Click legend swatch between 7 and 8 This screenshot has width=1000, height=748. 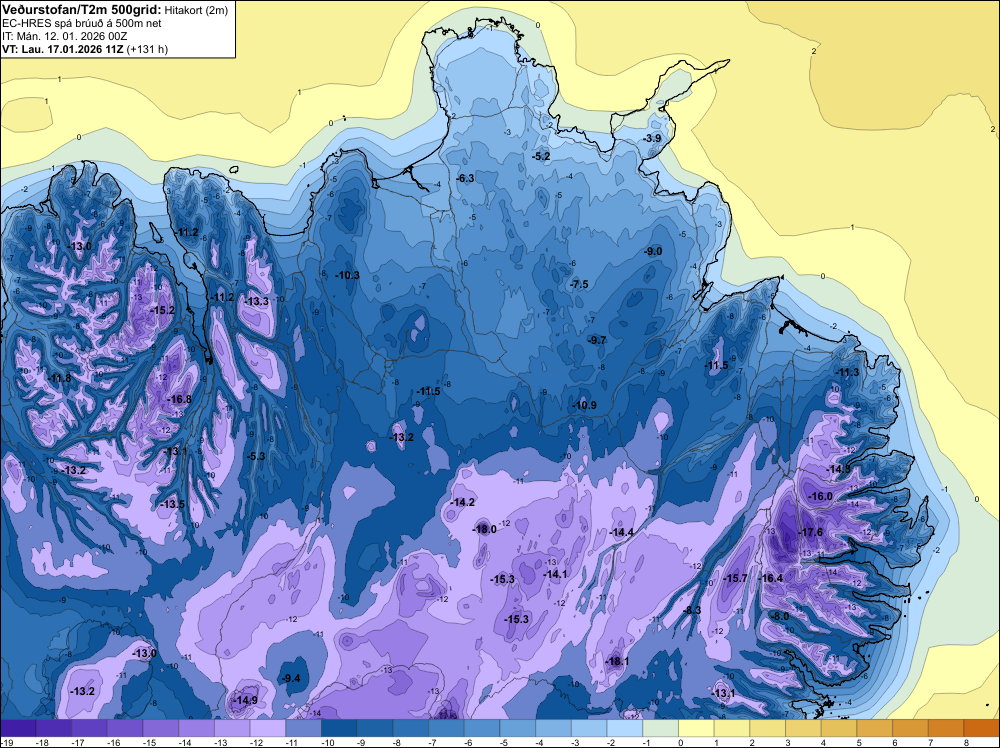[946, 728]
